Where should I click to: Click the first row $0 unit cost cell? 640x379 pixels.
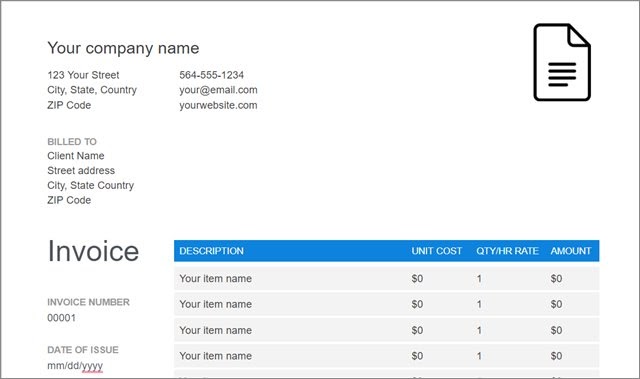coord(417,279)
